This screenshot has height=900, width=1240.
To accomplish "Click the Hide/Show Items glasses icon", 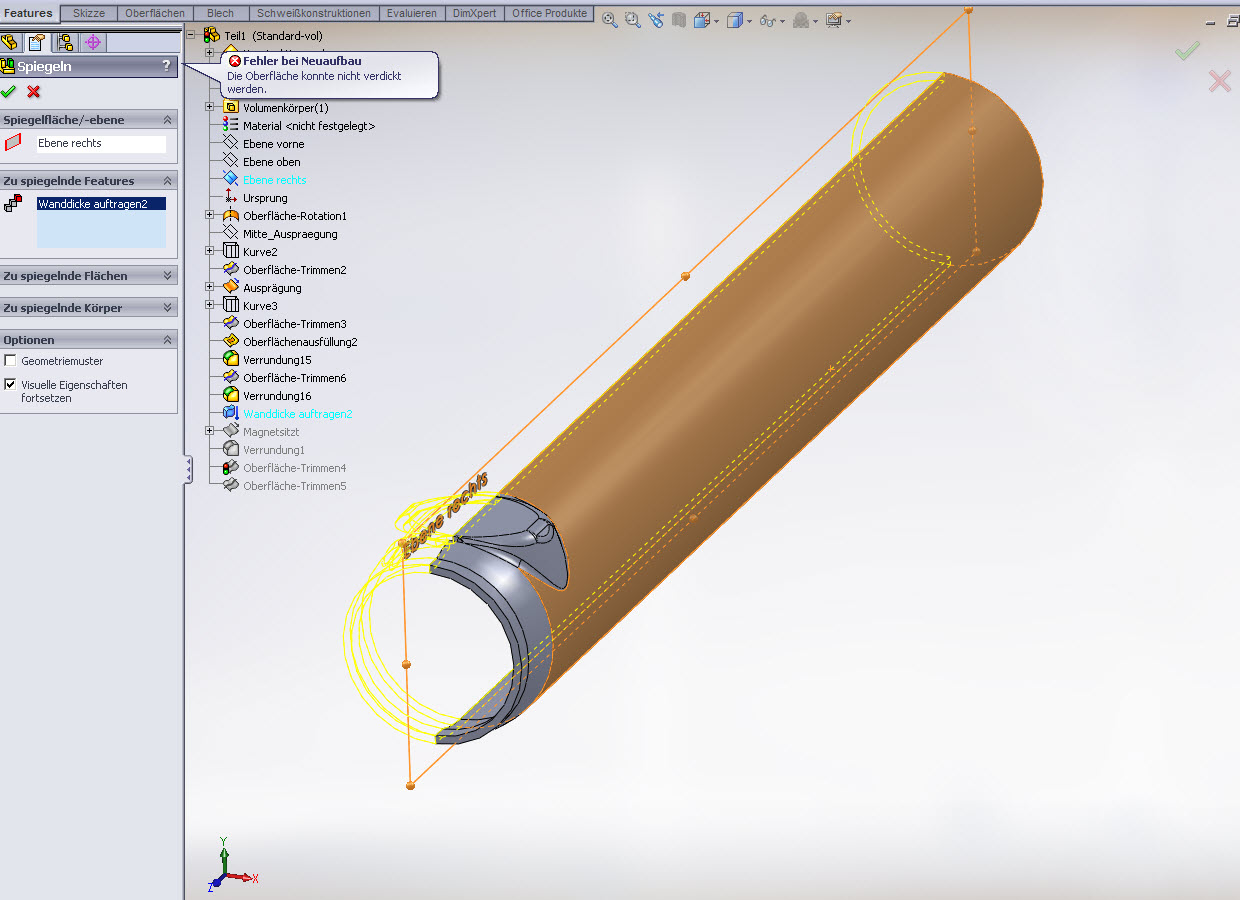I will point(767,20).
